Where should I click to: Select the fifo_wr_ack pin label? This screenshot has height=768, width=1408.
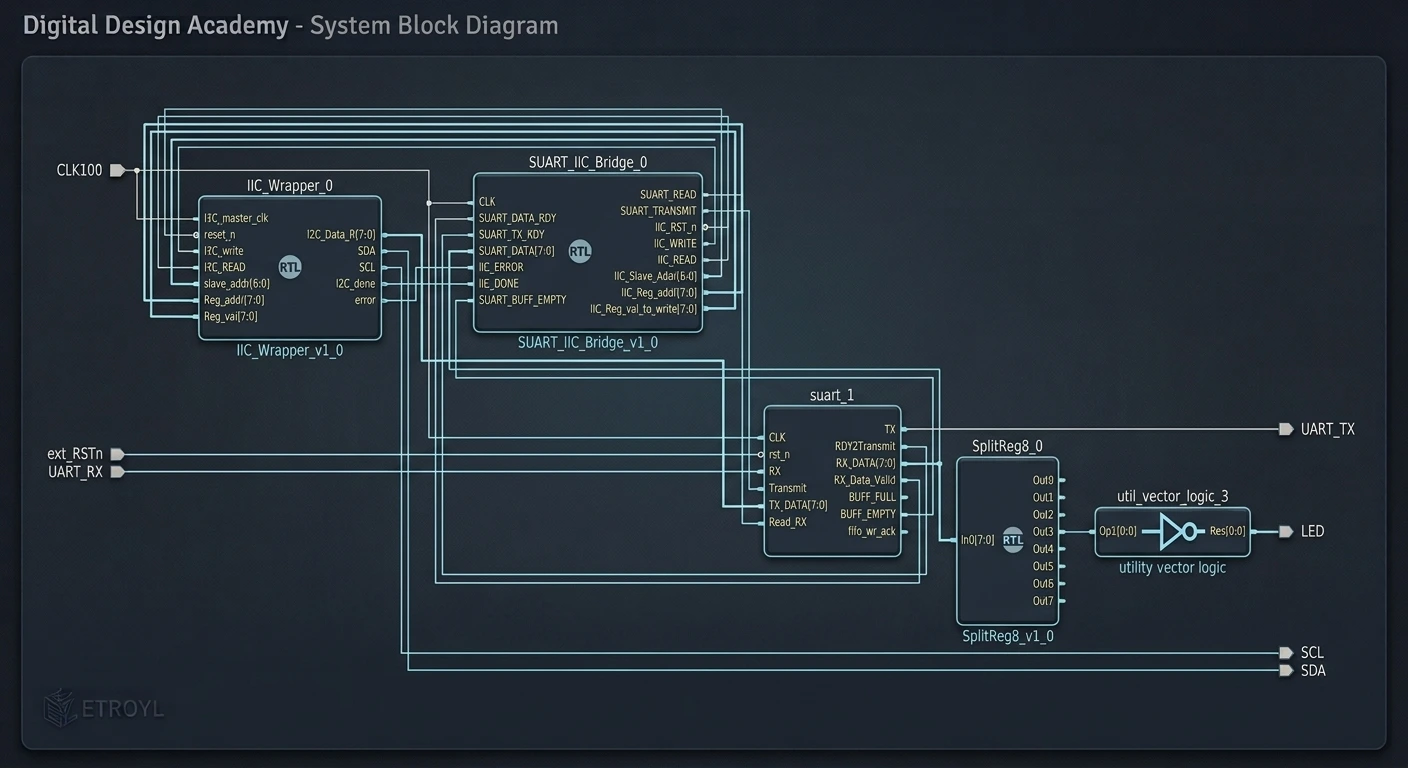872,531
